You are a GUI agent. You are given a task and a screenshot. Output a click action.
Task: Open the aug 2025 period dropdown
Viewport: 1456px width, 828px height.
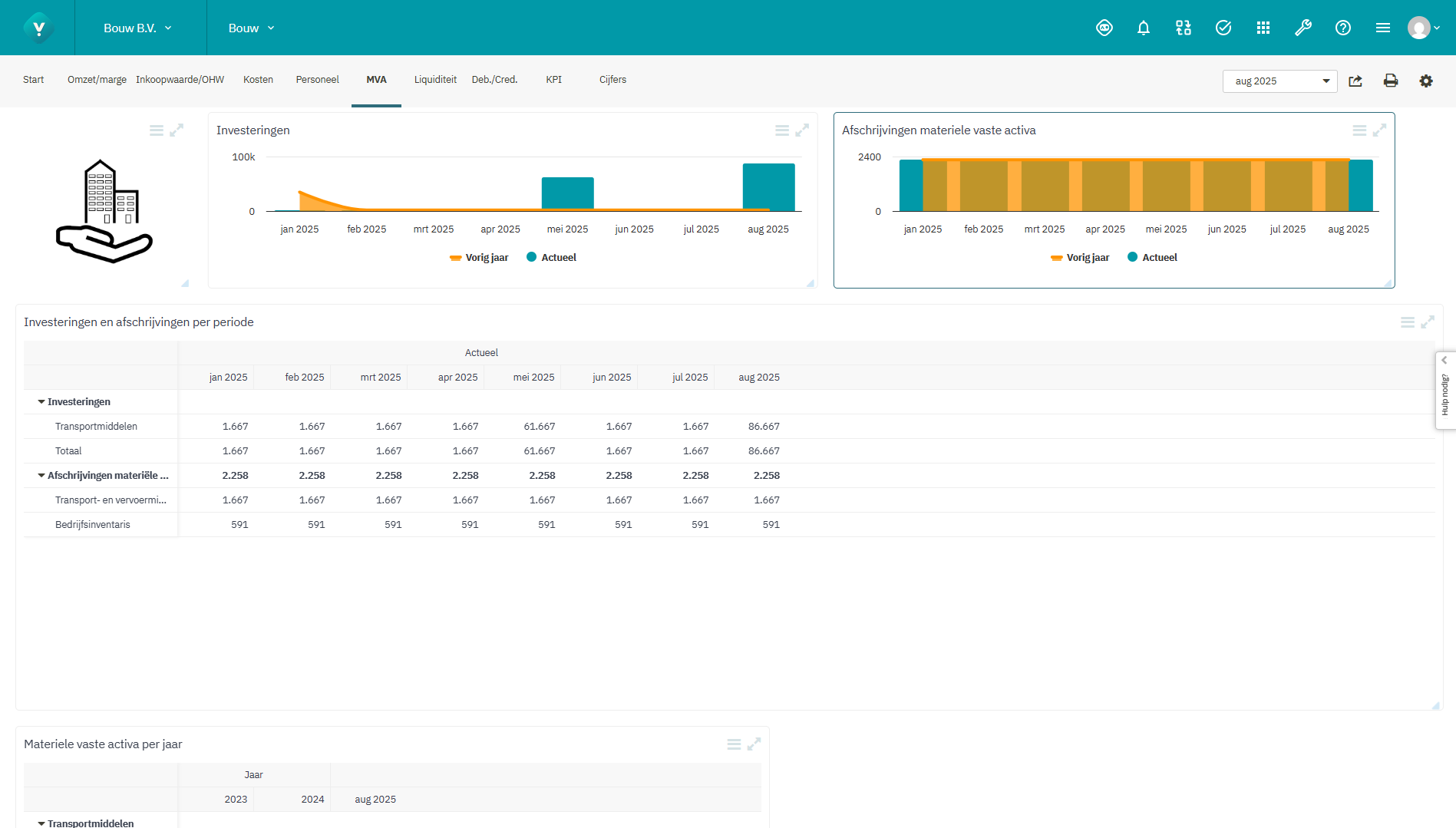[x=1279, y=81]
